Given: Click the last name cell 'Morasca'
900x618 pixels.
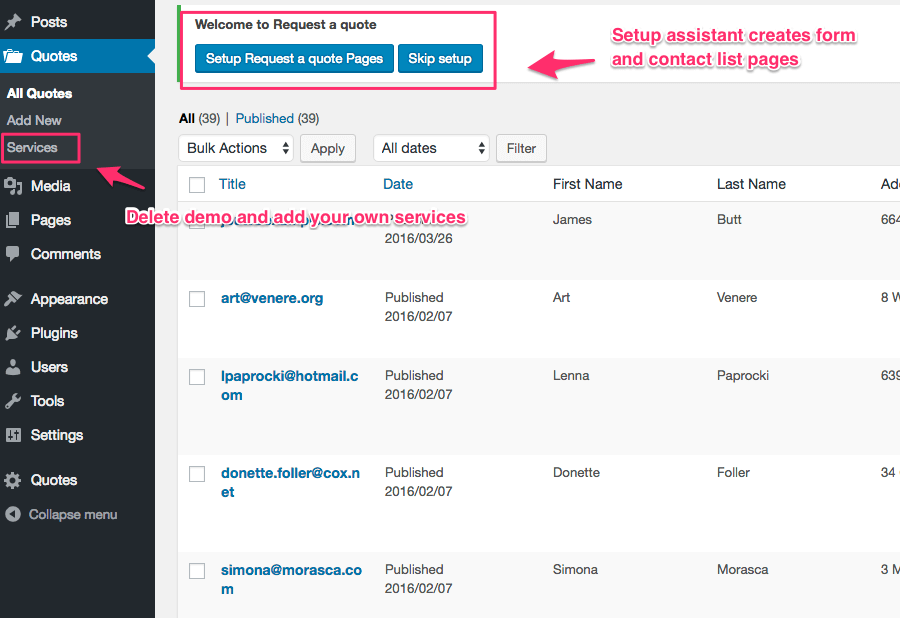Looking at the screenshot, I should coord(742,569).
